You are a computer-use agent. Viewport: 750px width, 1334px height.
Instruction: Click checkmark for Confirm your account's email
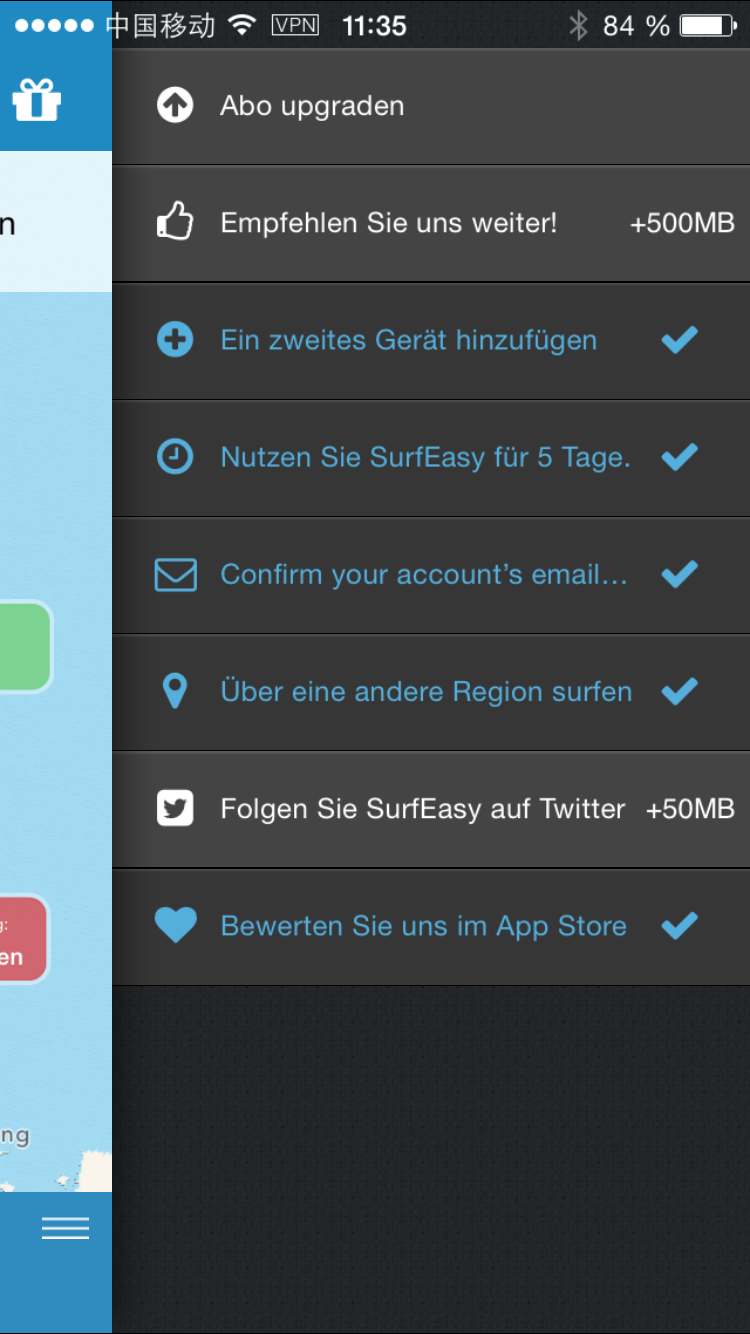[x=680, y=574]
